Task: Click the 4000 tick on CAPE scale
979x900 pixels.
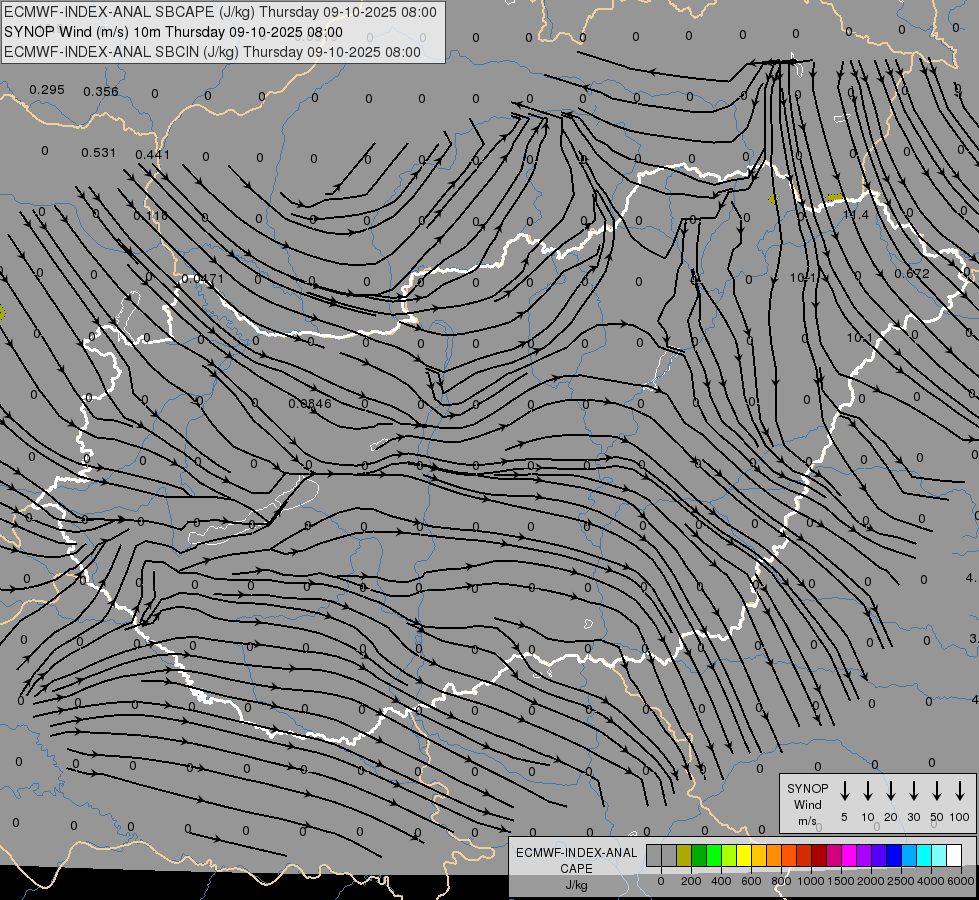Action: click(x=931, y=881)
